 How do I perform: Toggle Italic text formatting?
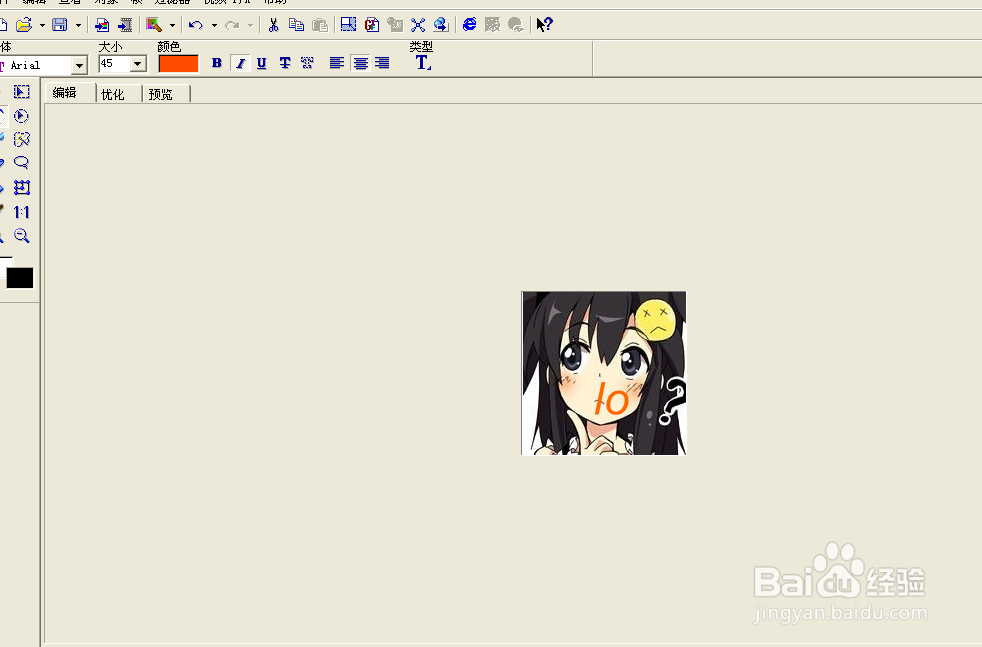point(240,63)
